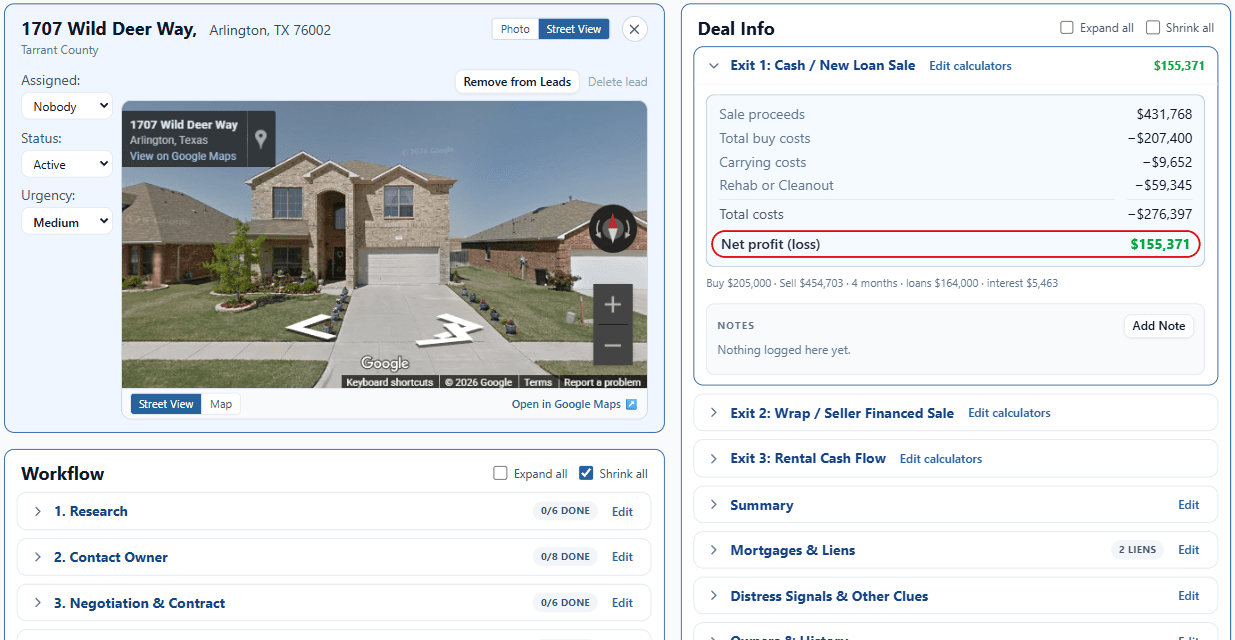Check Expand all in Deal Info
The height and width of the screenshot is (640, 1235).
pyautogui.click(x=1067, y=28)
